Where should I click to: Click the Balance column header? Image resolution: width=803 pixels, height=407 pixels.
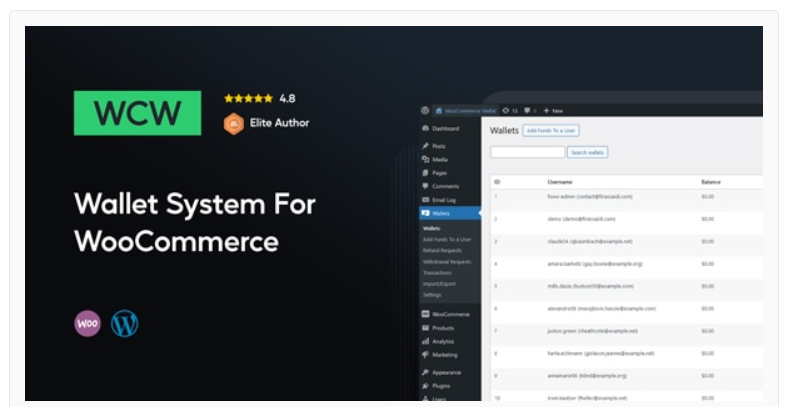(x=711, y=182)
